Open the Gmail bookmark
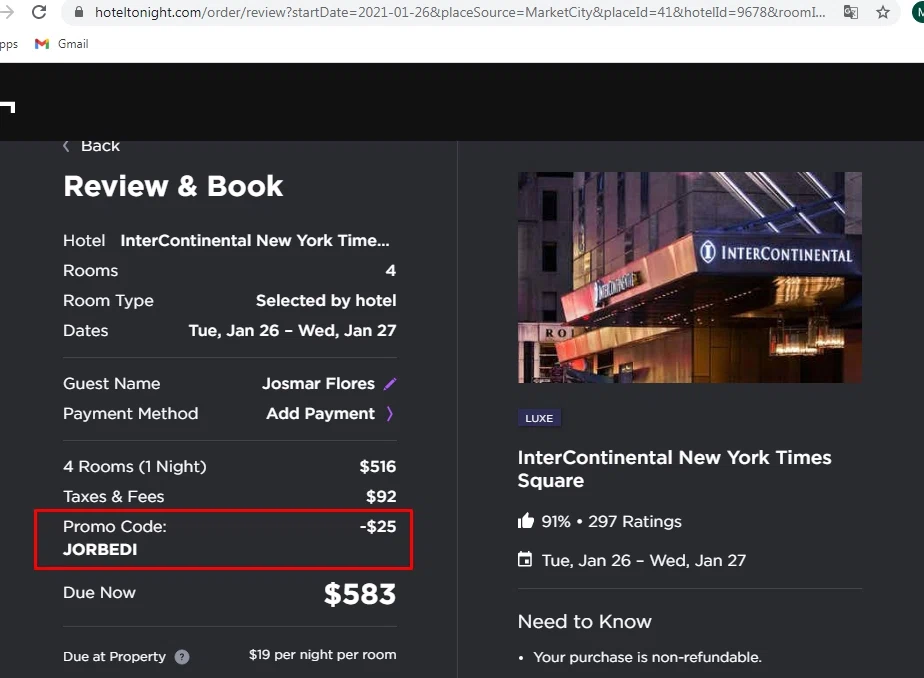 coord(61,44)
